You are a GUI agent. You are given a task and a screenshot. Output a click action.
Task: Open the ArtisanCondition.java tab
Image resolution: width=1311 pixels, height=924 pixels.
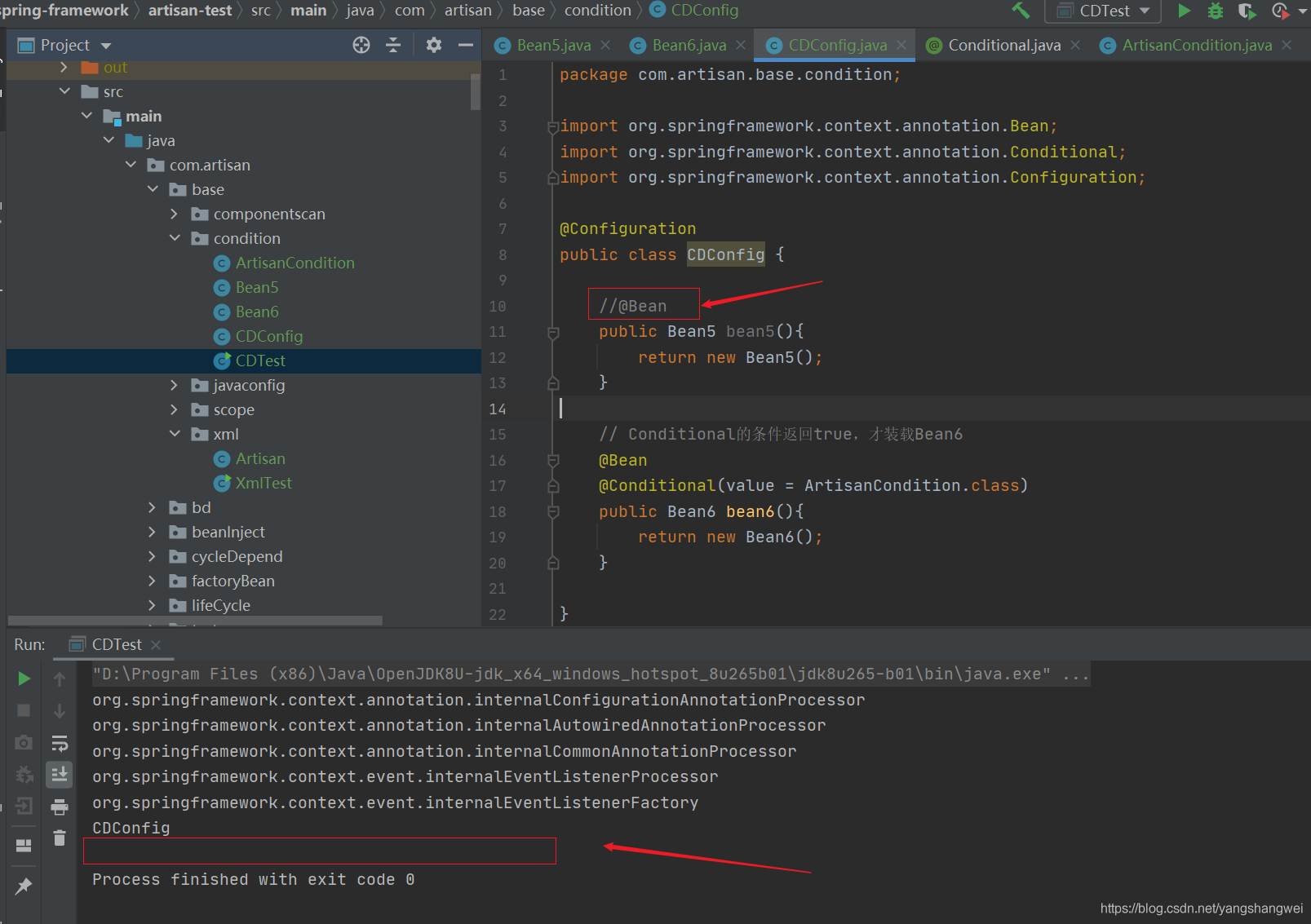1196,45
